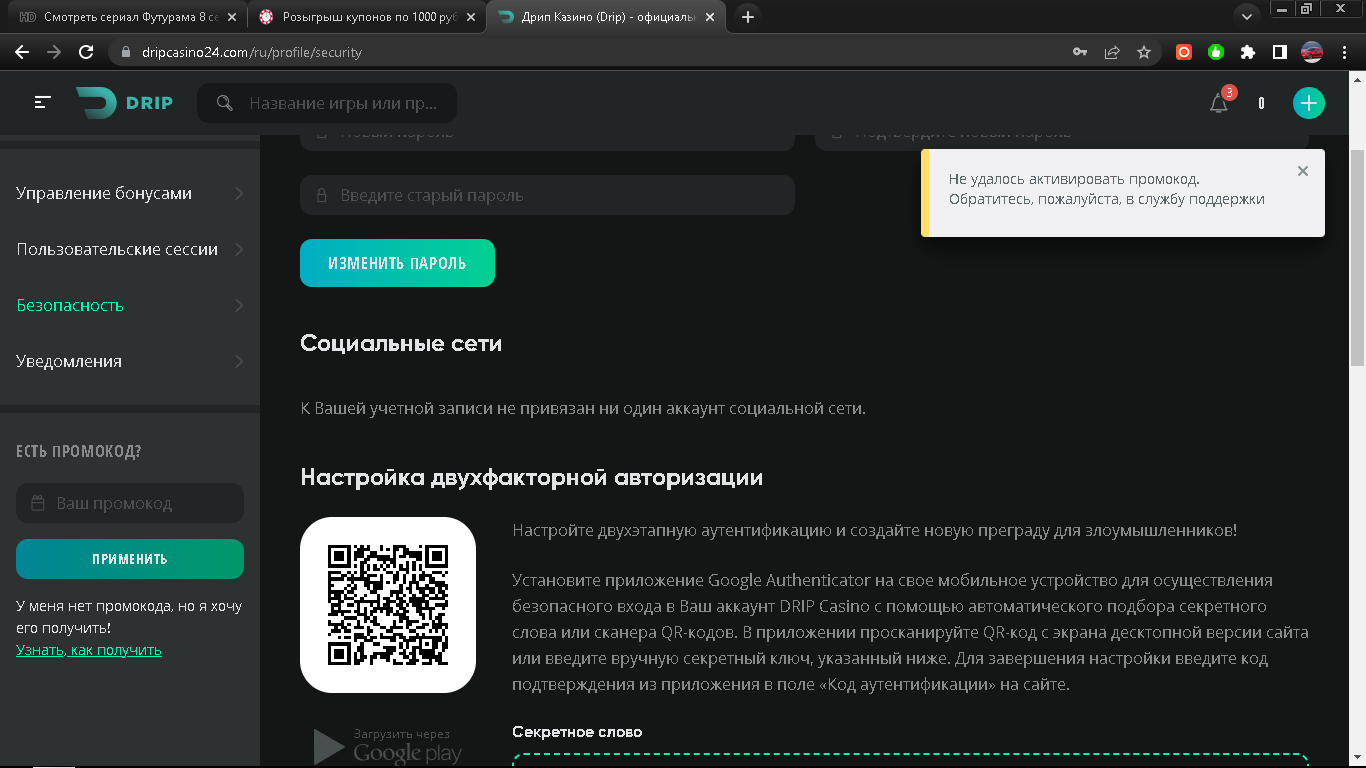This screenshot has width=1366, height=768.
Task: Expand the Пользовательские сессии chevron
Action: click(x=239, y=249)
